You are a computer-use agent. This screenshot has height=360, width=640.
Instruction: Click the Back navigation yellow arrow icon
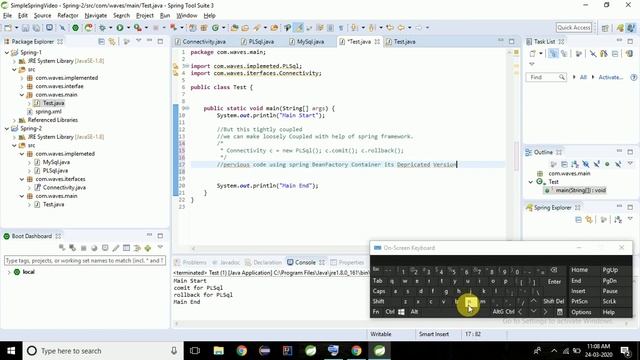click(401, 28)
